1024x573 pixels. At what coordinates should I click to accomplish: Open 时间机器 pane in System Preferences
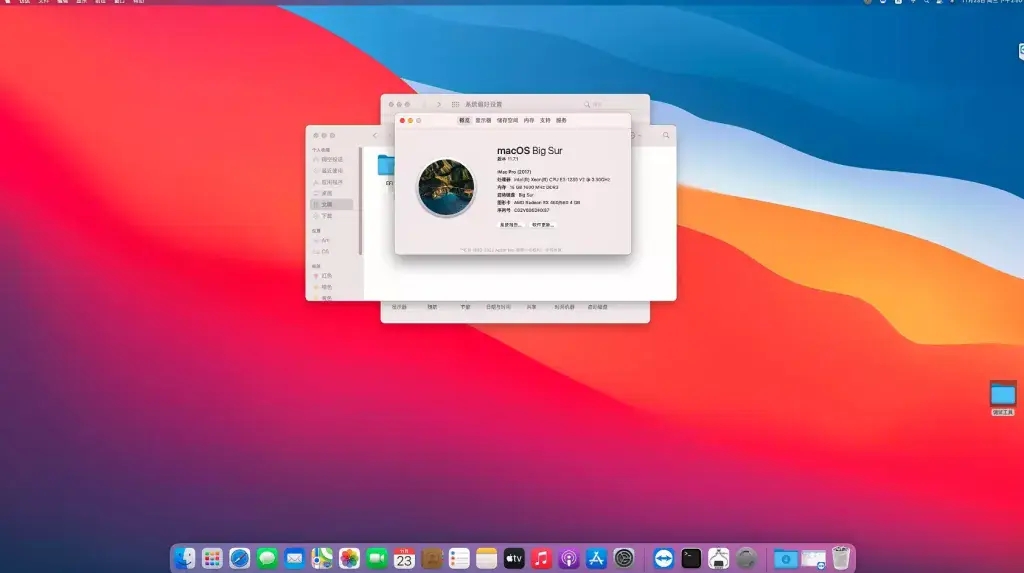point(564,307)
